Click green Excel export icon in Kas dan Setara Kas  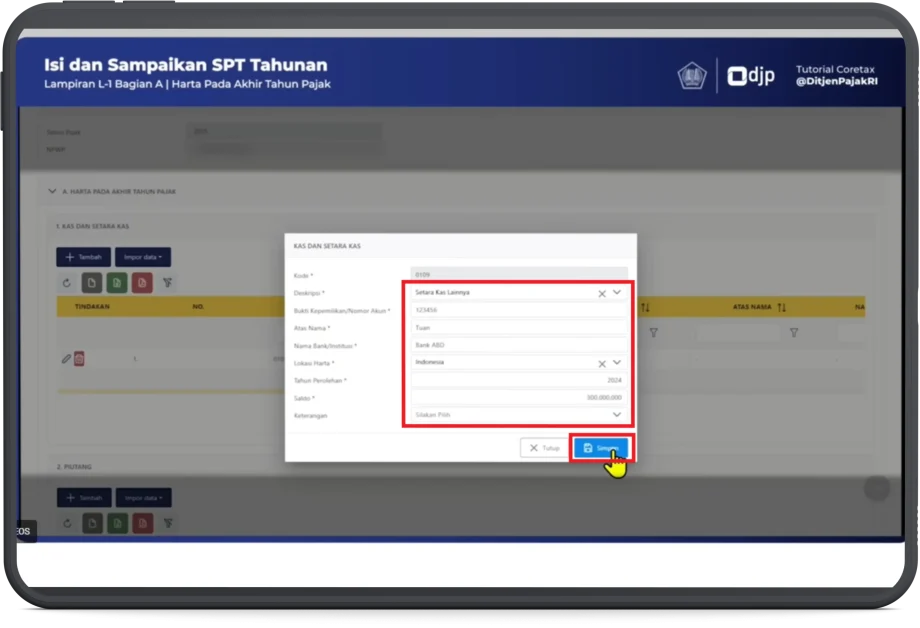click(x=116, y=283)
